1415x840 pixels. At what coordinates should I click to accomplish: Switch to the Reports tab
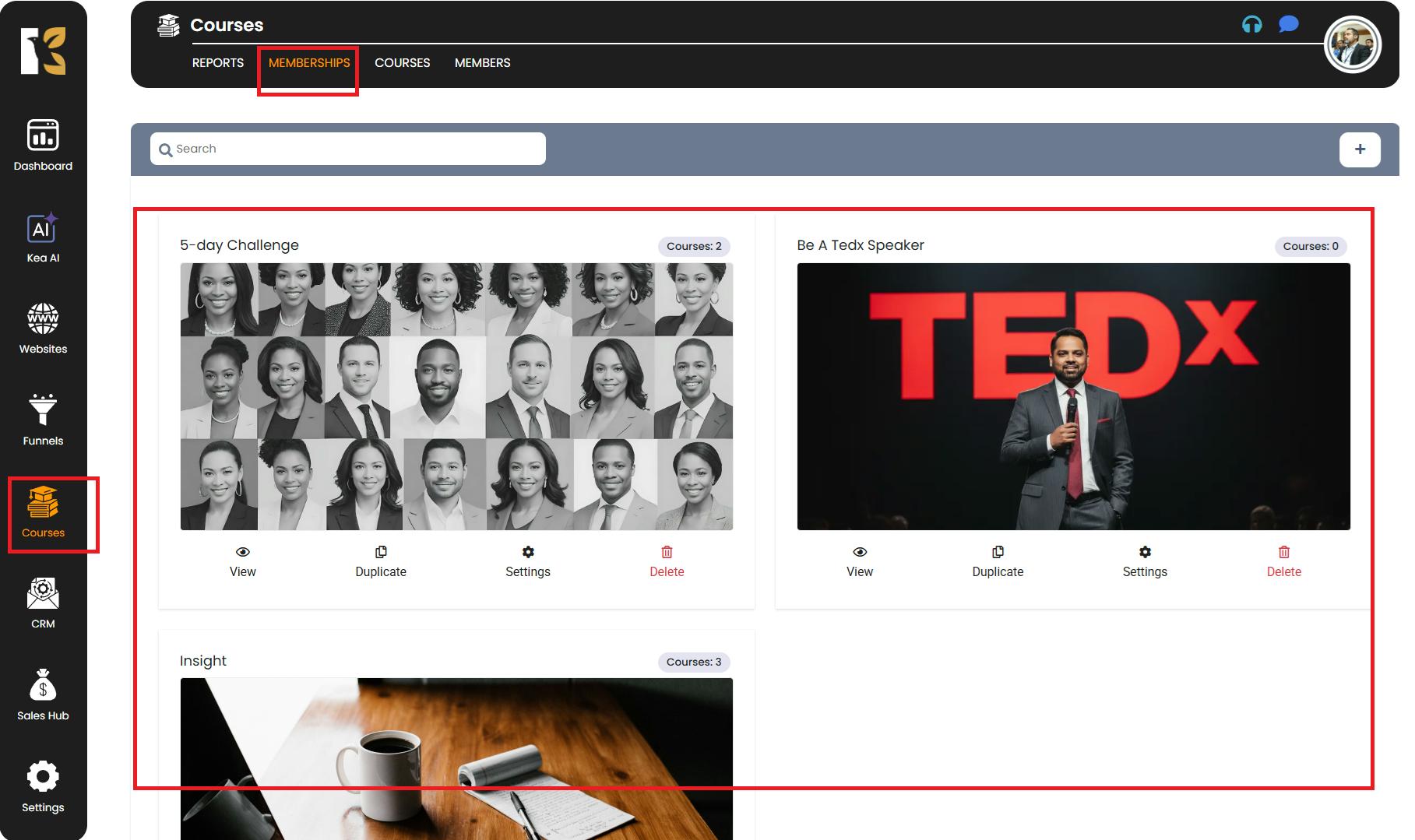218,63
